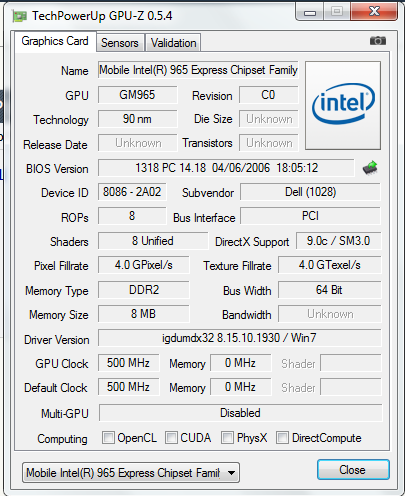Click the BIOS Version text field
405x496 pixels.
click(x=226, y=168)
